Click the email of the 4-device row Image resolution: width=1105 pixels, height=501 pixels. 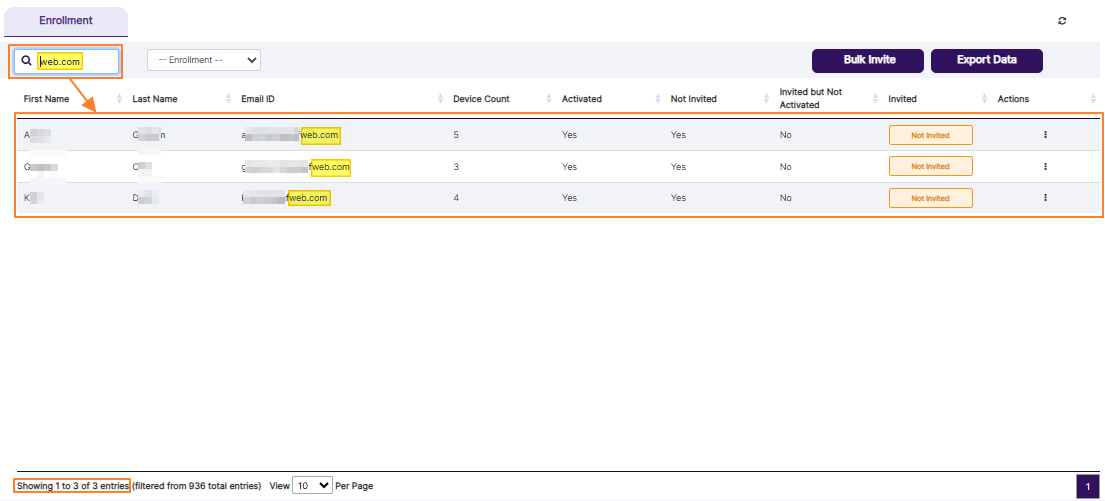(x=286, y=198)
